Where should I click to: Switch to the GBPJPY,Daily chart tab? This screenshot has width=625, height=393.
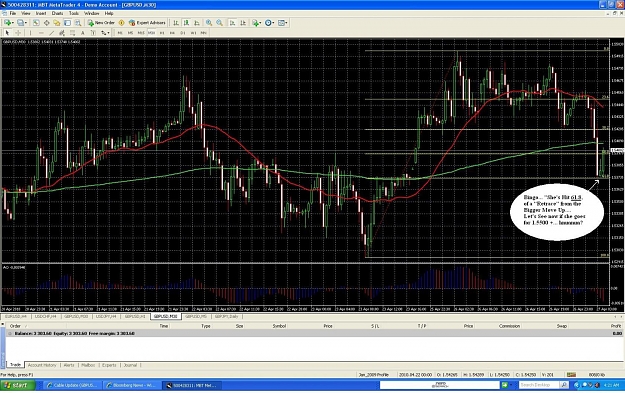pos(226,316)
